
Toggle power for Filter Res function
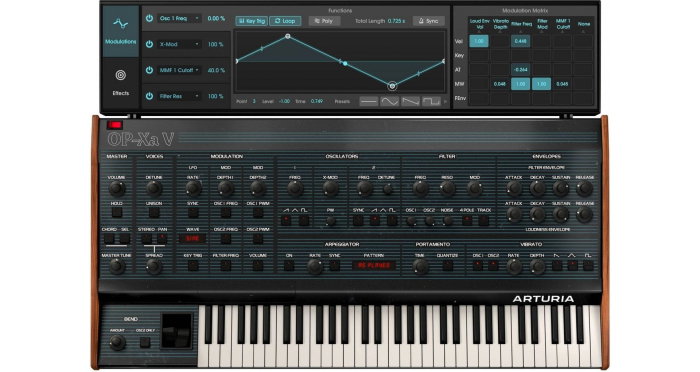click(149, 96)
